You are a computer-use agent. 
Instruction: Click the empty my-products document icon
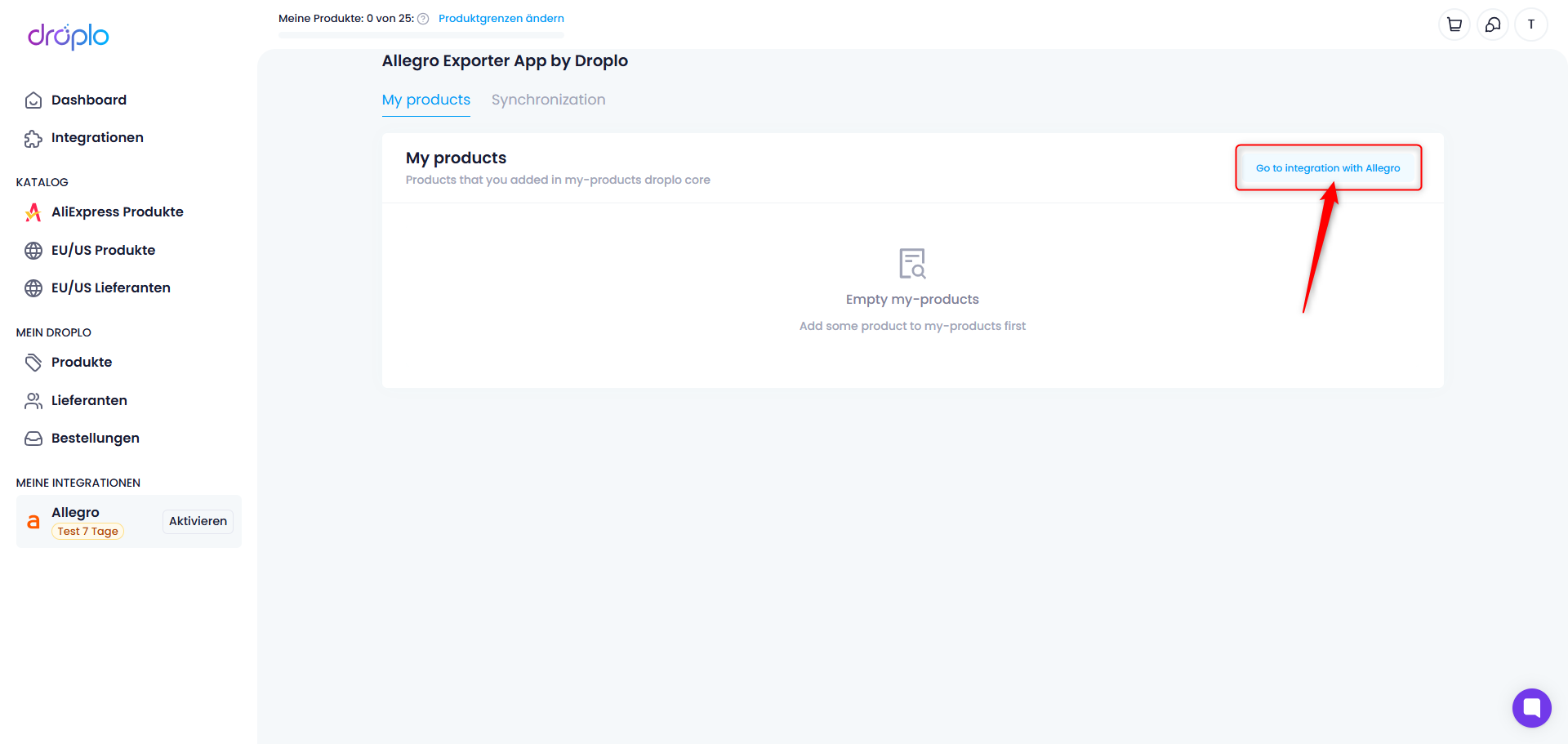click(x=912, y=264)
